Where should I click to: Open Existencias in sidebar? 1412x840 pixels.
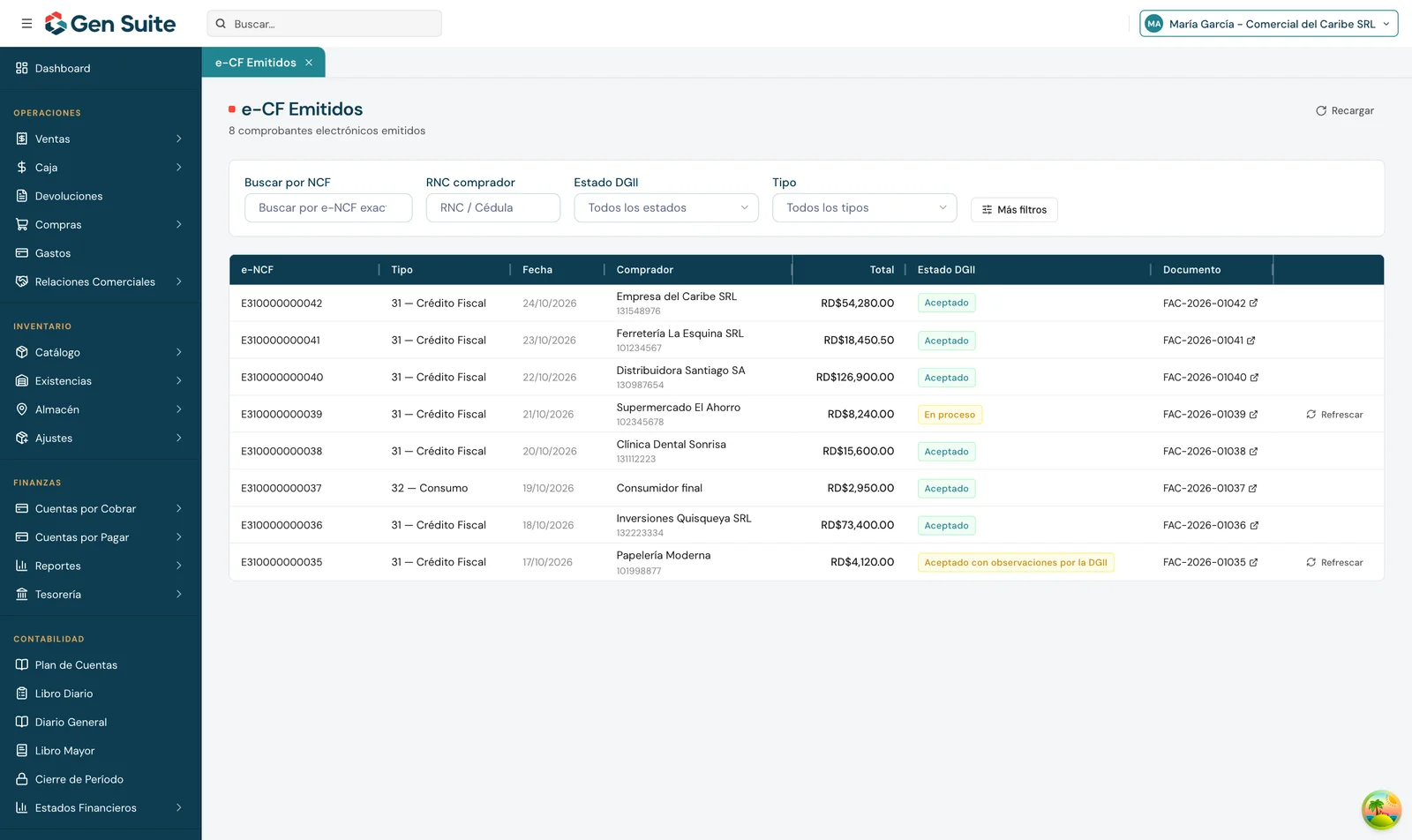point(101,380)
